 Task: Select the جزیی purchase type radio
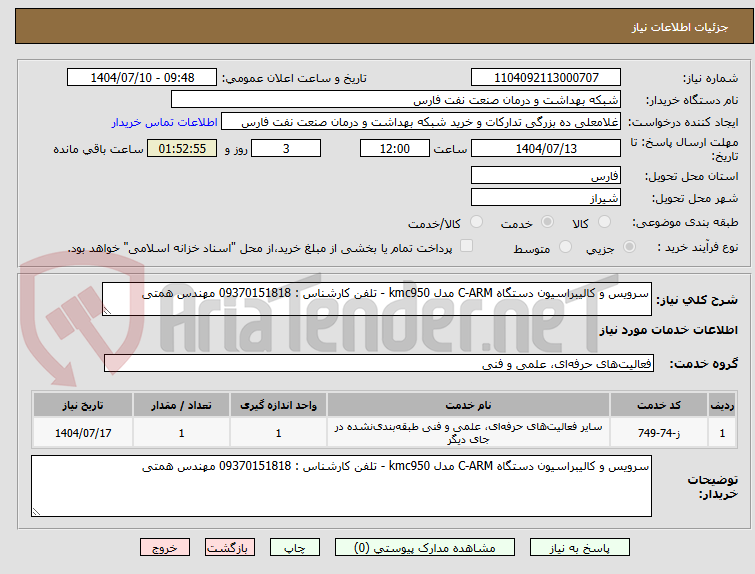(x=629, y=247)
